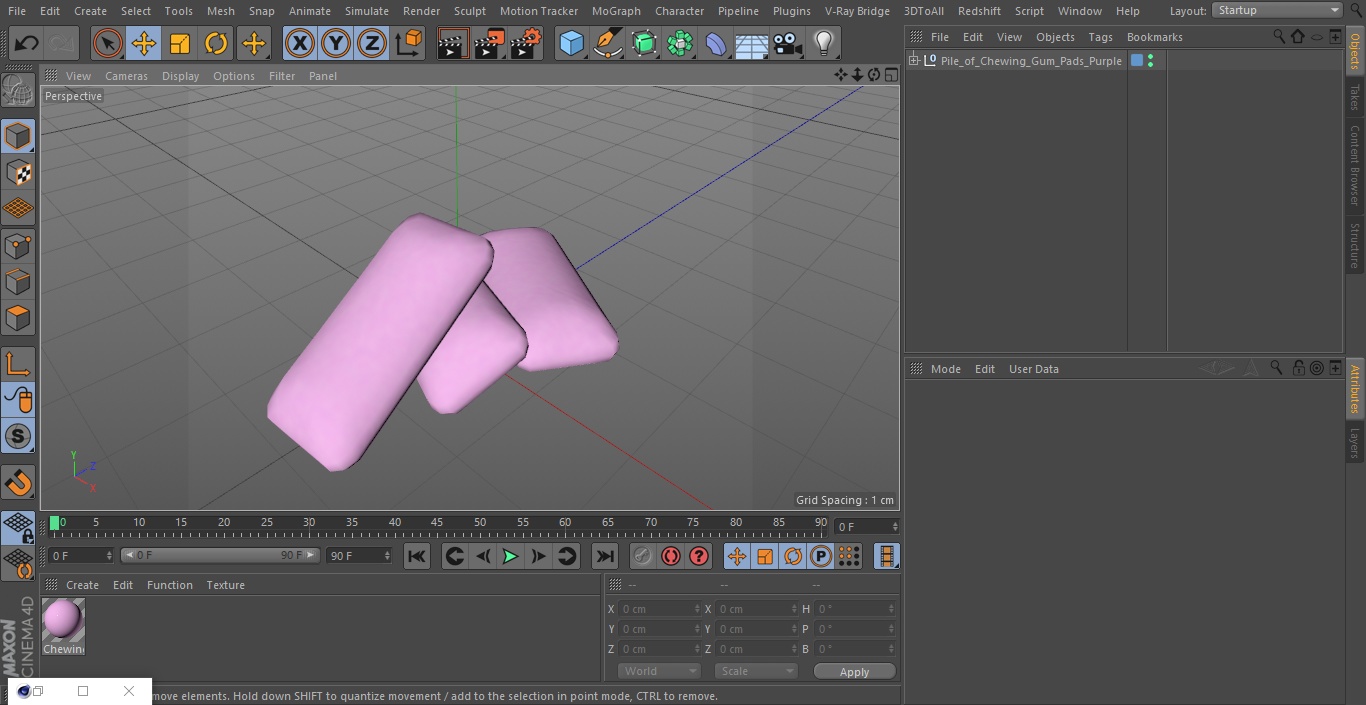
Task: Click the Undo arrow icon
Action: pos(27,44)
